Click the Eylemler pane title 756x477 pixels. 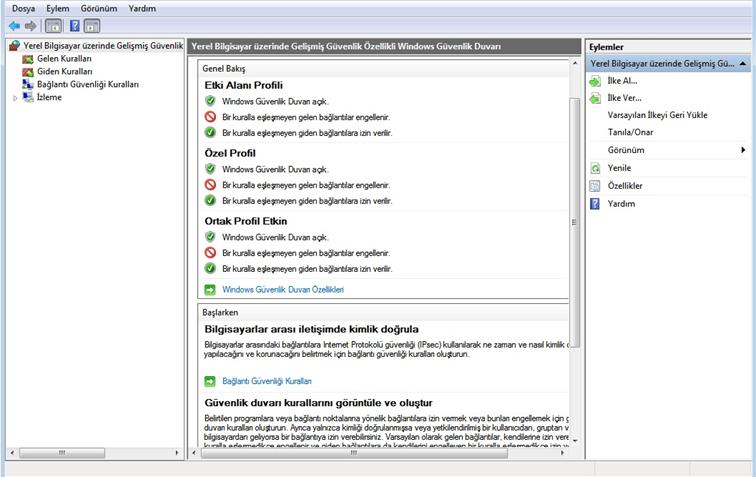pyautogui.click(x=607, y=47)
